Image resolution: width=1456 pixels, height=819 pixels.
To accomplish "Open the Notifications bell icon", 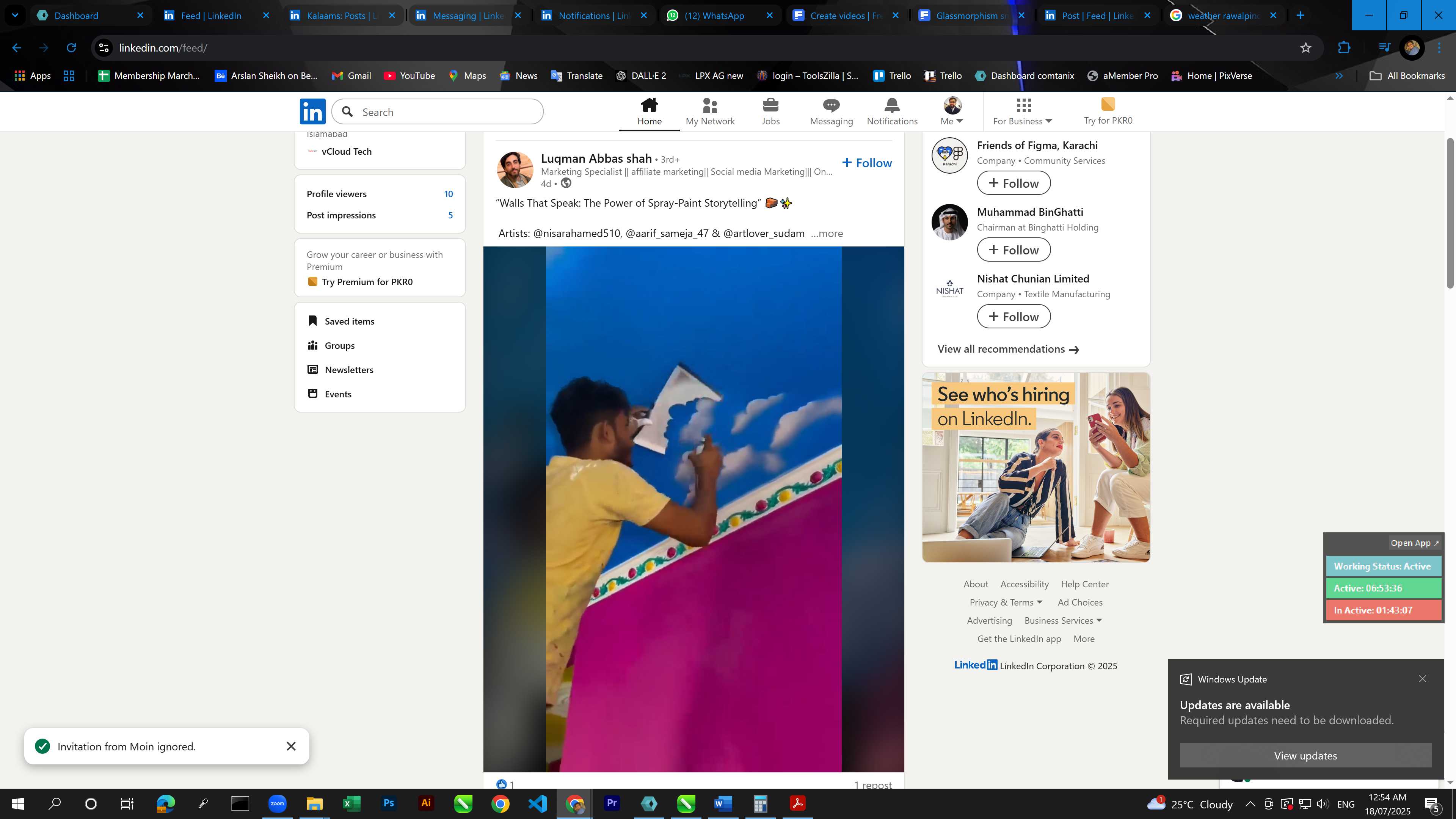I will click(x=892, y=111).
